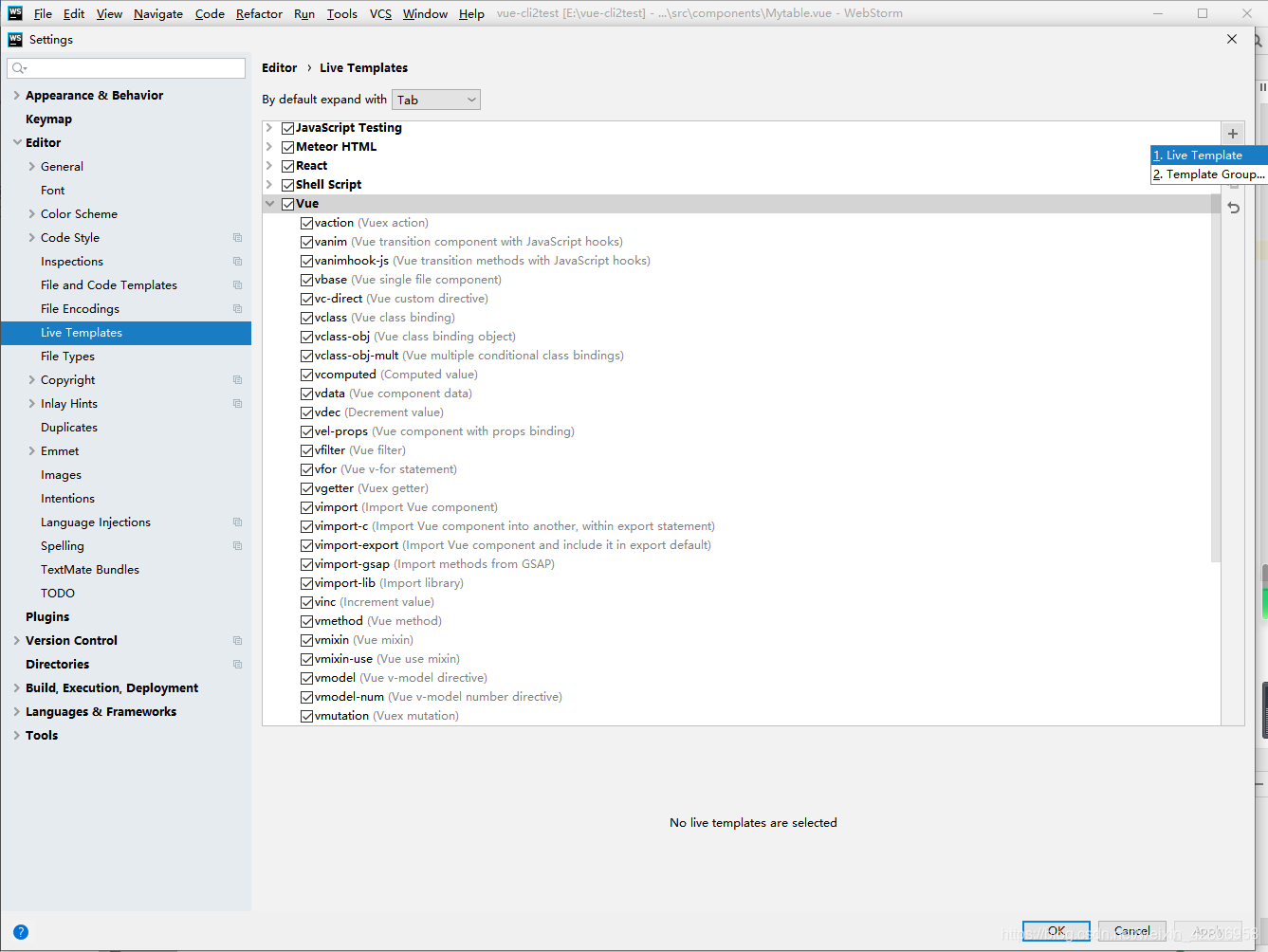Toggle the vfor template checkbox

tap(306, 469)
